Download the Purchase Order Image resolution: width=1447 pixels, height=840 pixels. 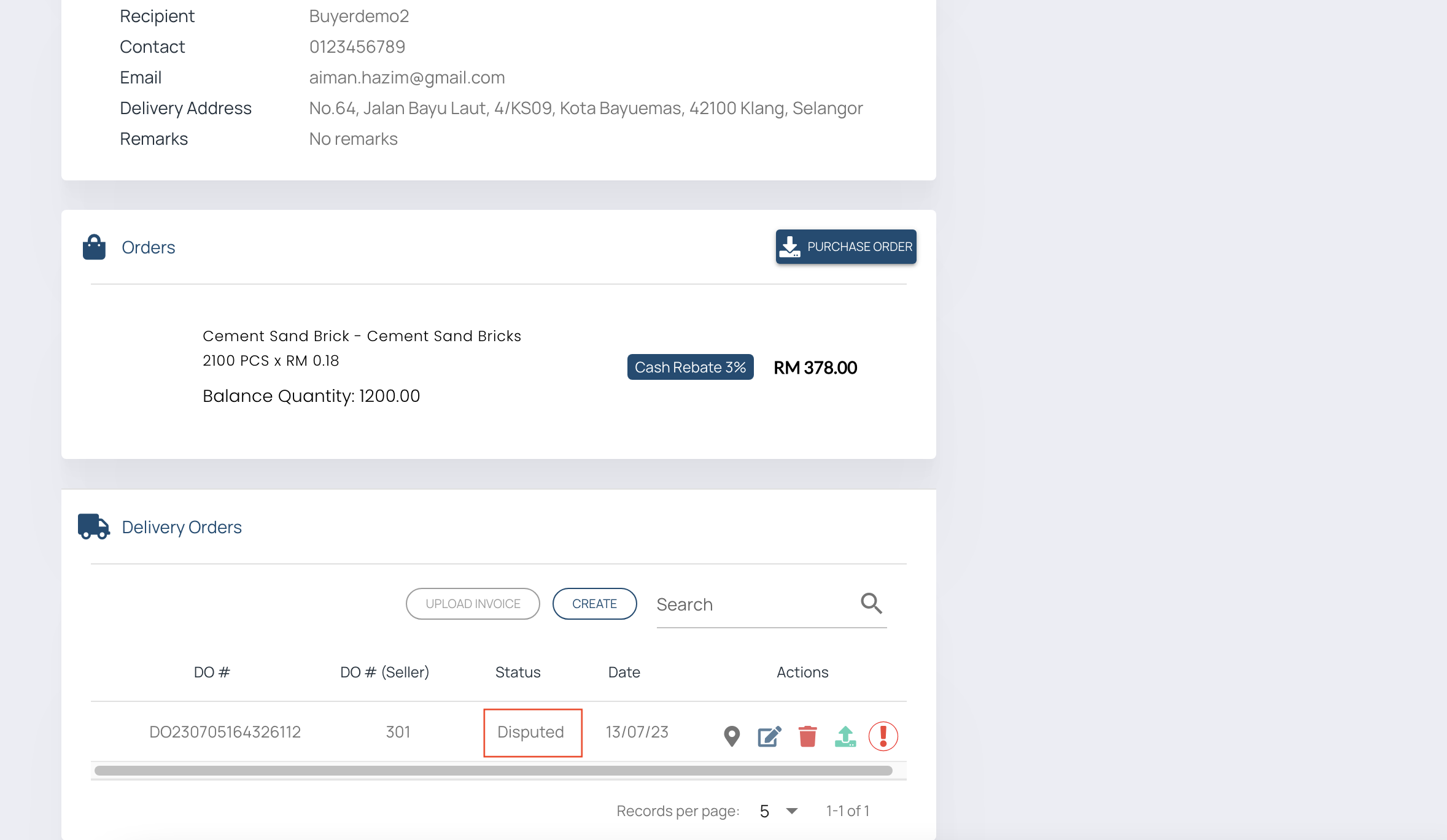pyautogui.click(x=845, y=247)
